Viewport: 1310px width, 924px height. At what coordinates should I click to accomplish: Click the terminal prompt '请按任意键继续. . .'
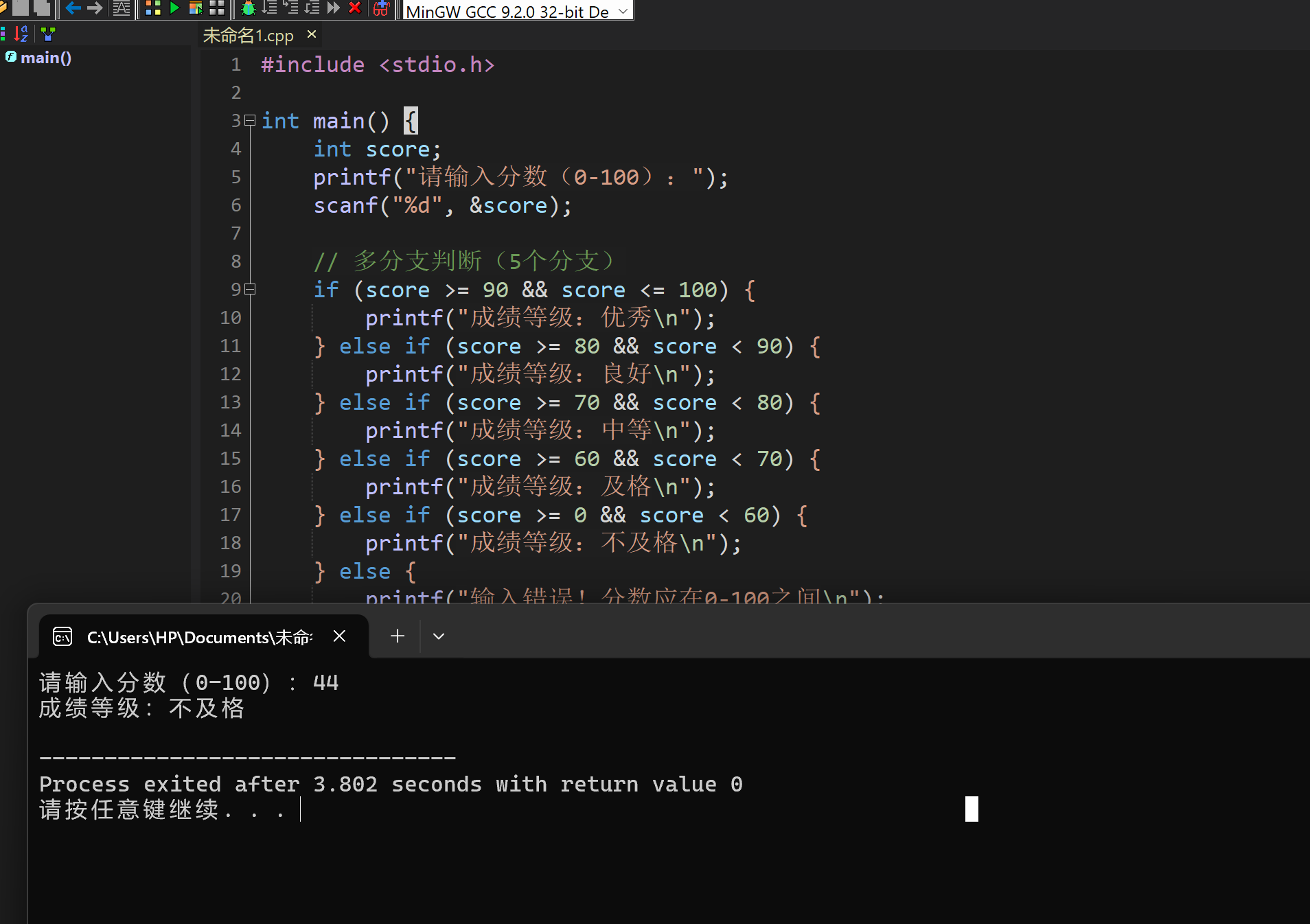(x=162, y=810)
